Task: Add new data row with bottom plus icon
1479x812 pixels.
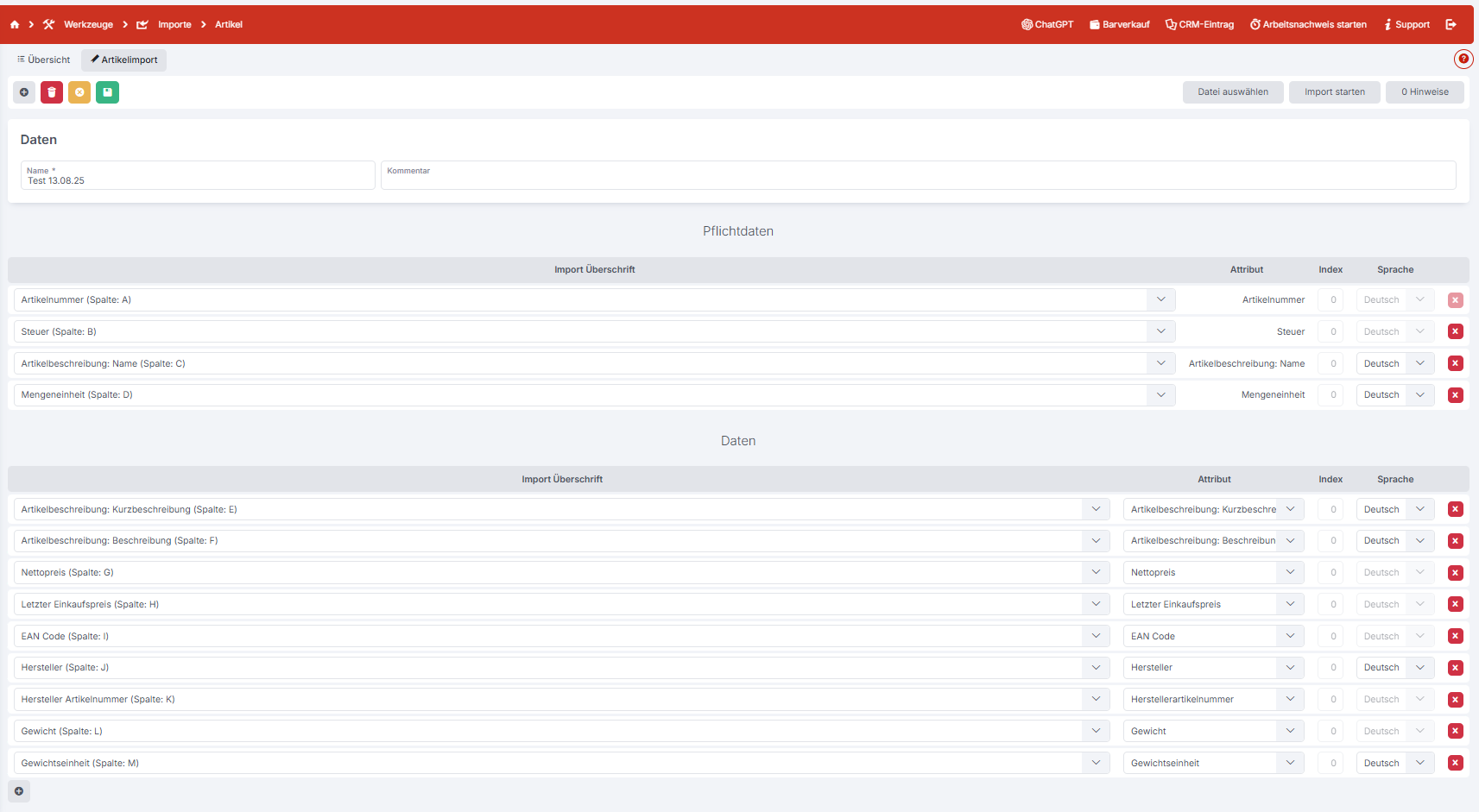Action: click(x=19, y=791)
